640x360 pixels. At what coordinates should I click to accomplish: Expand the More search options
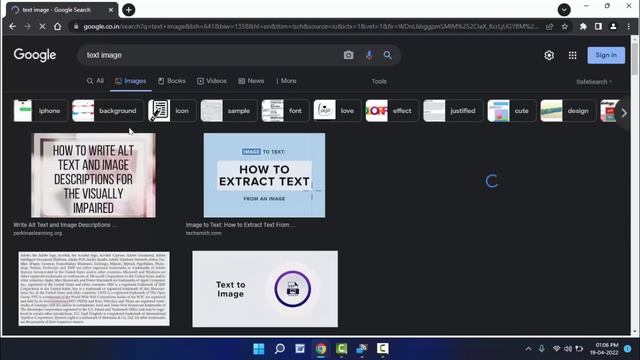(x=287, y=81)
